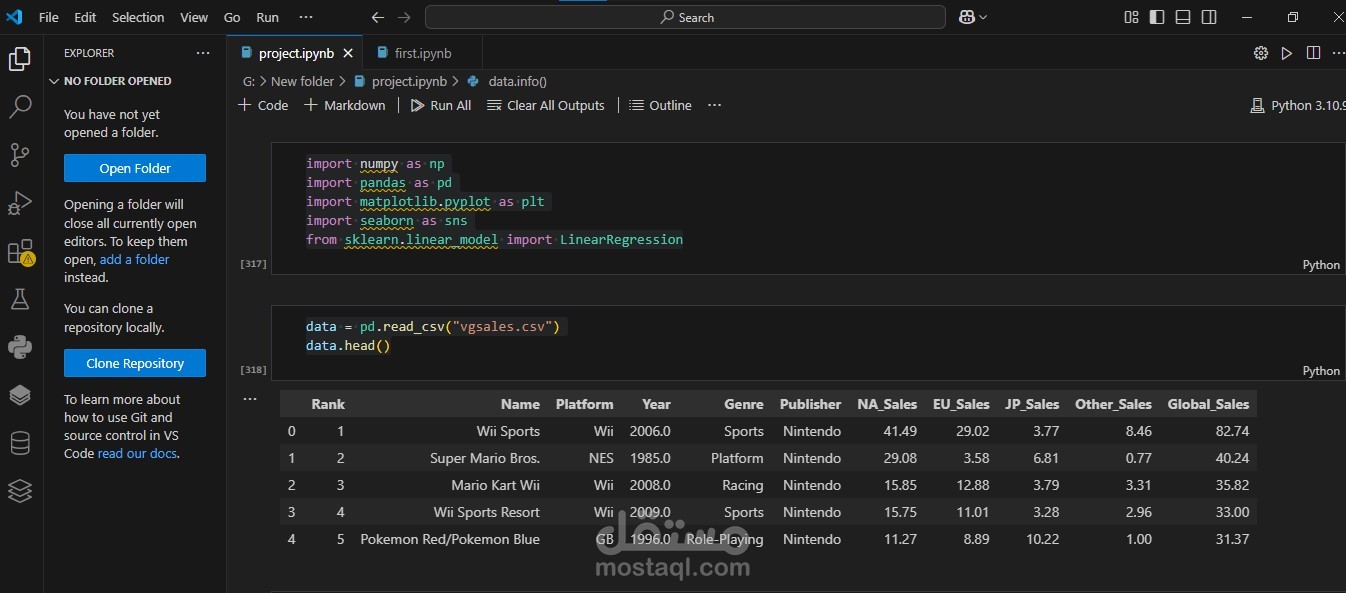This screenshot has width=1346, height=593.
Task: Click the Open Folder button
Action: [135, 168]
